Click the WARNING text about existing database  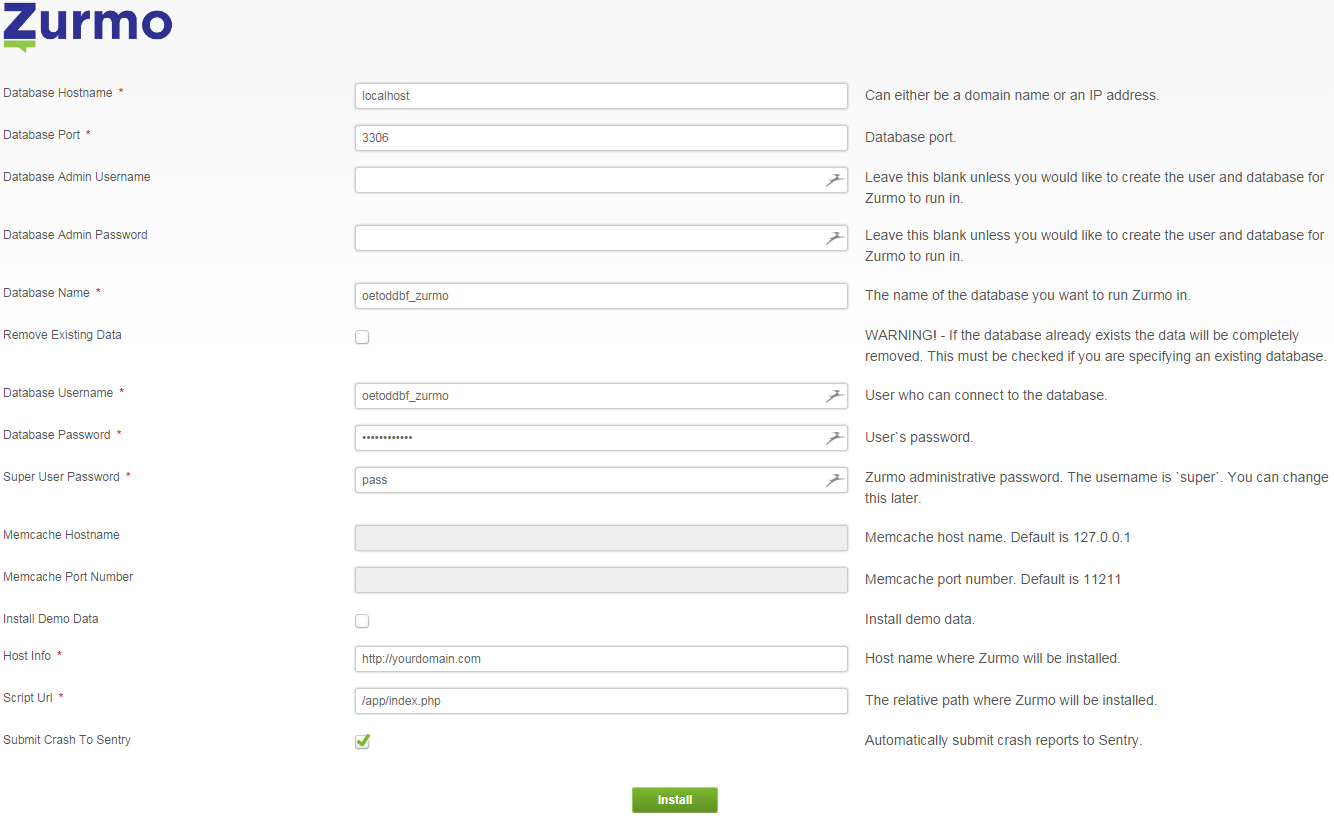click(1096, 346)
